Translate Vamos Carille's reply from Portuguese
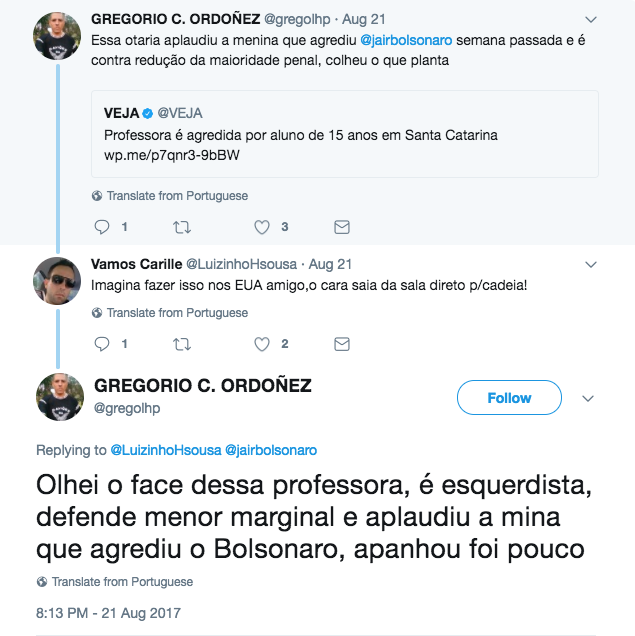Screen dimensions: 635x636 177,312
